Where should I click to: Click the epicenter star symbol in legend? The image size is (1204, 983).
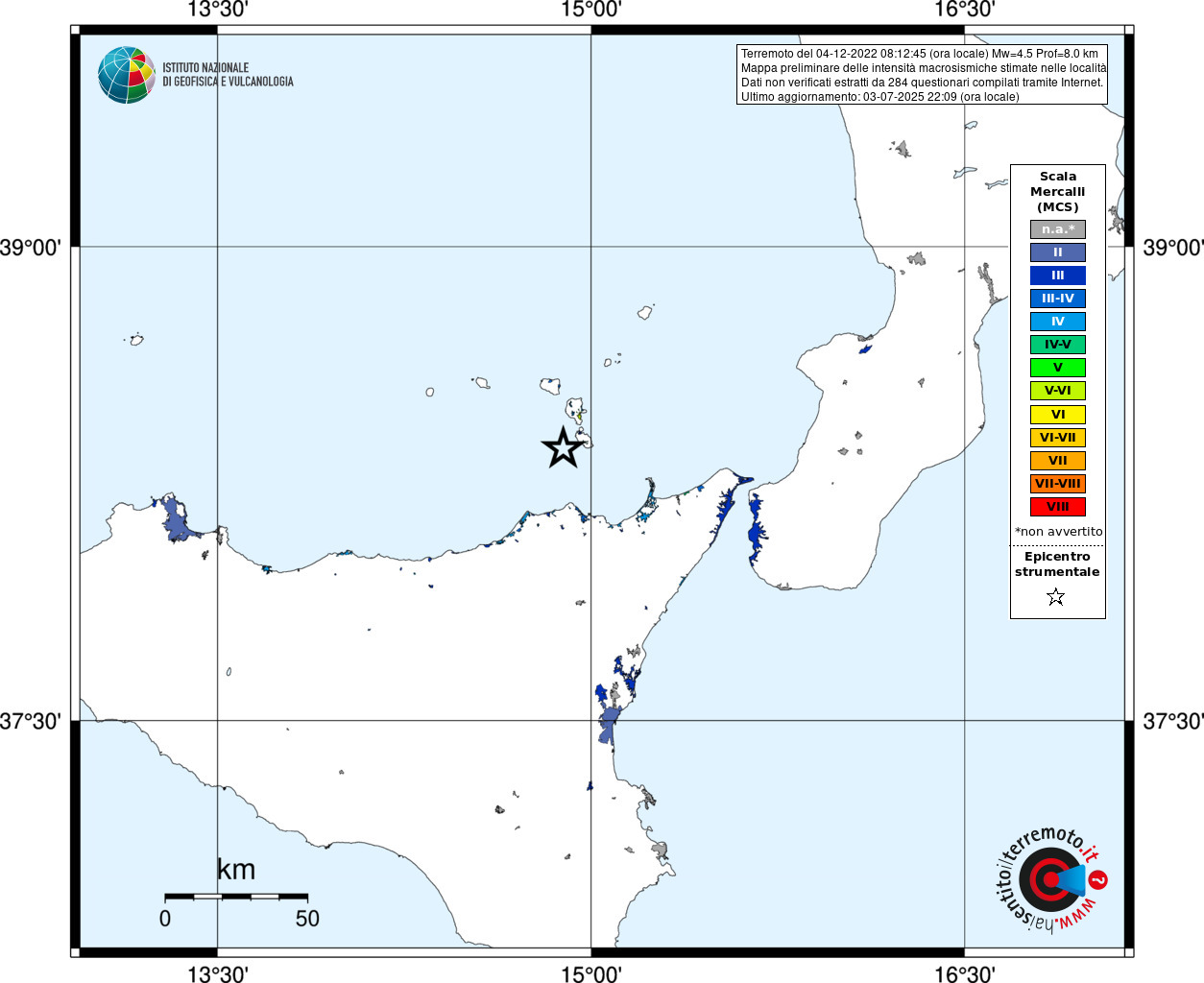coord(1056,597)
